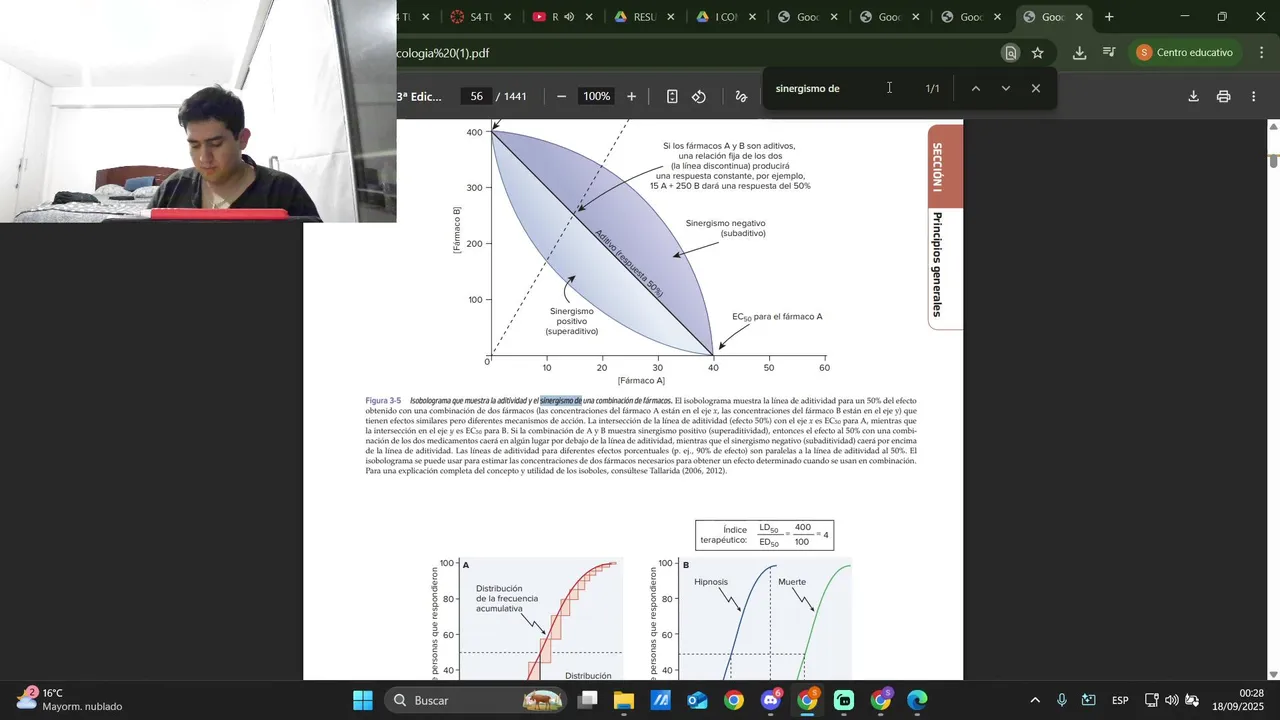The image size is (1280, 720).
Task: Click the microphone tray icon
Action: pos(1062,700)
